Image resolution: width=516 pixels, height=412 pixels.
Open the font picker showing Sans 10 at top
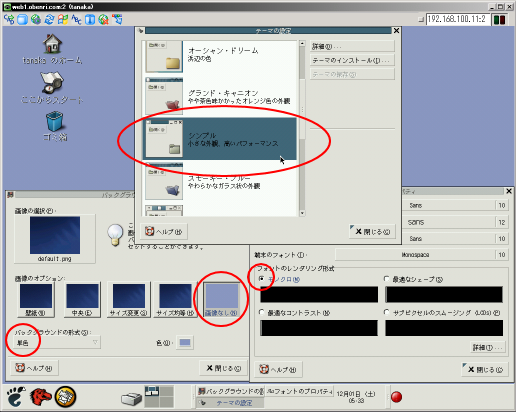click(x=455, y=205)
